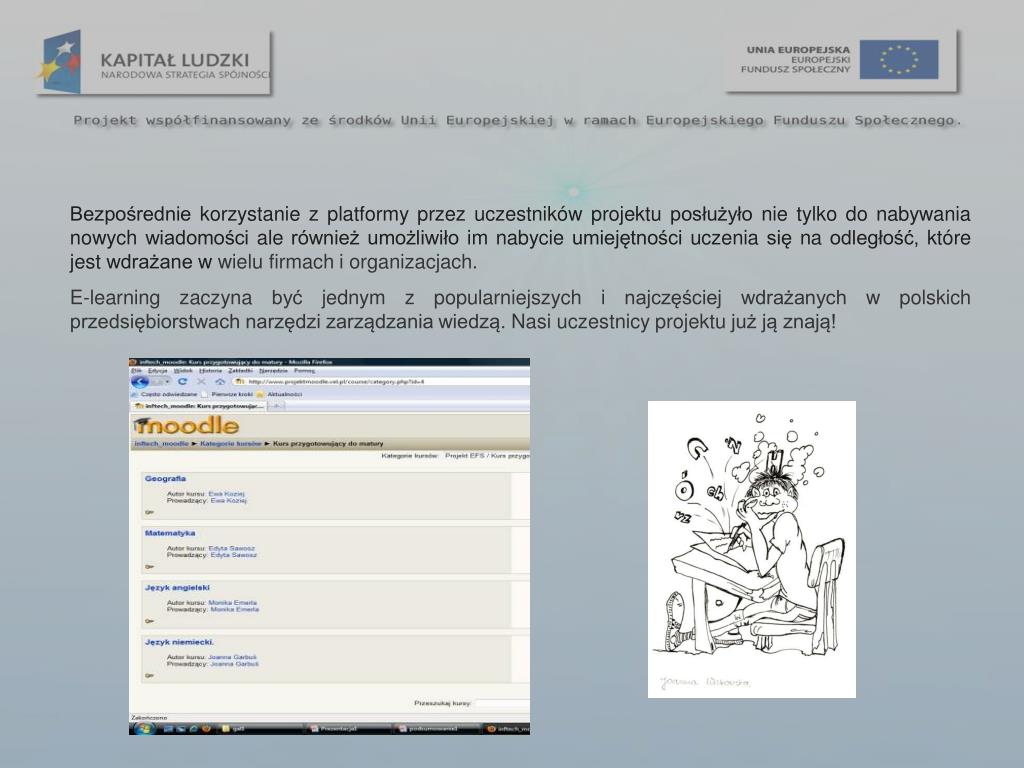Screen dimensions: 1024x768
Task: Click the 'Zakończono' status bar text
Action: tap(150, 718)
